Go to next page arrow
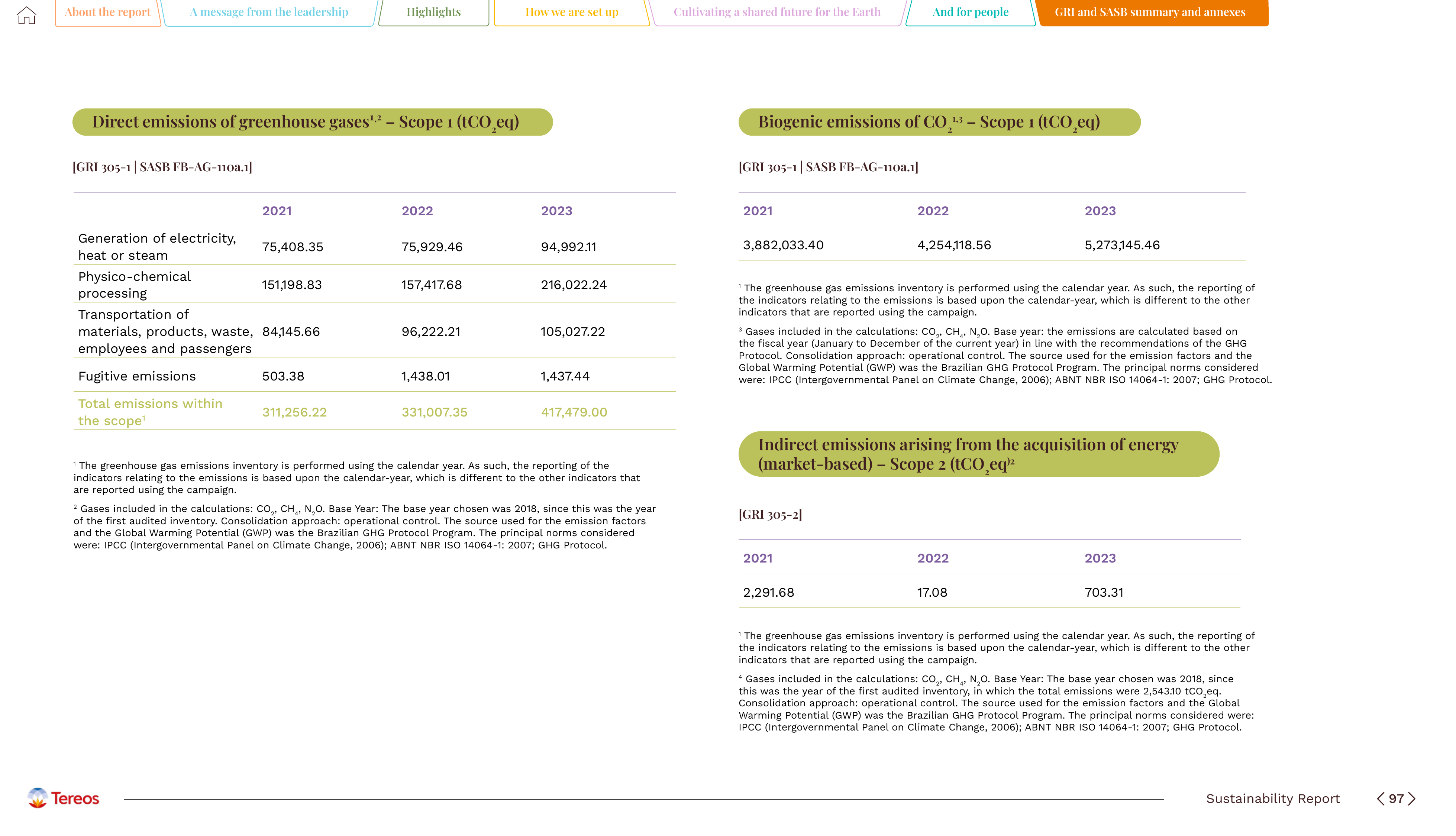 pyautogui.click(x=1411, y=799)
